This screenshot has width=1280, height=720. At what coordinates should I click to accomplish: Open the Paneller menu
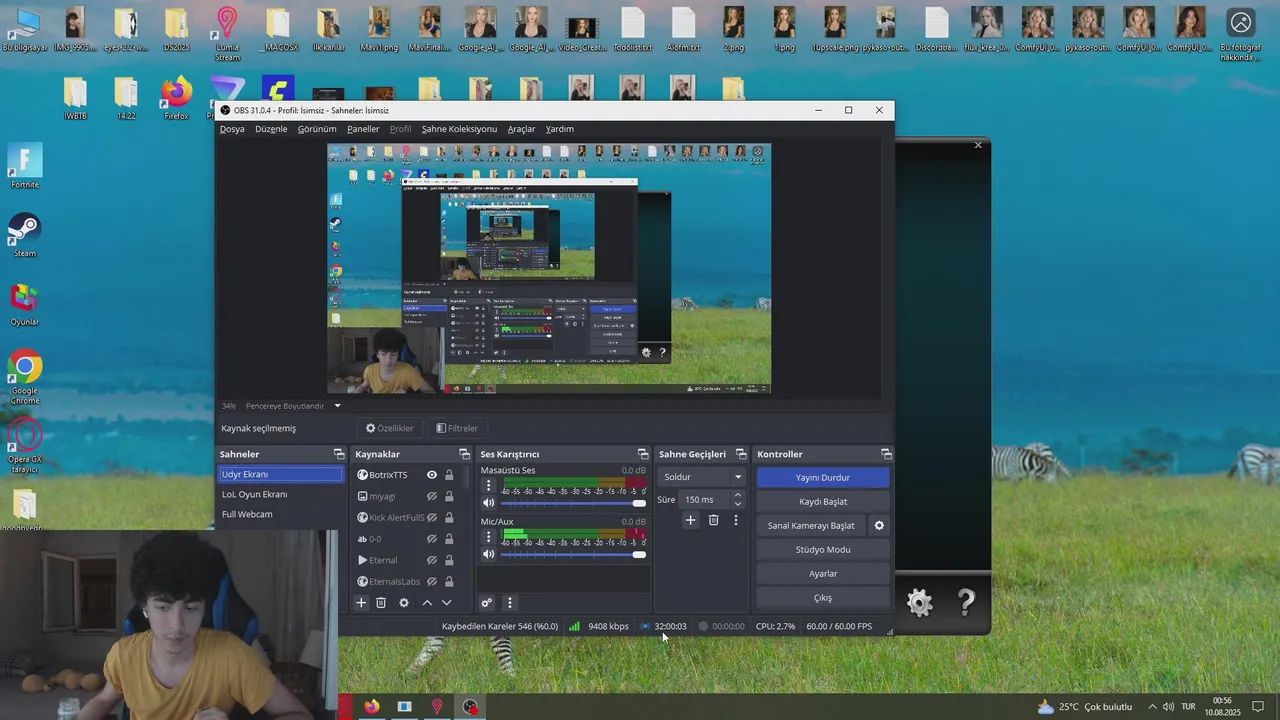(363, 129)
